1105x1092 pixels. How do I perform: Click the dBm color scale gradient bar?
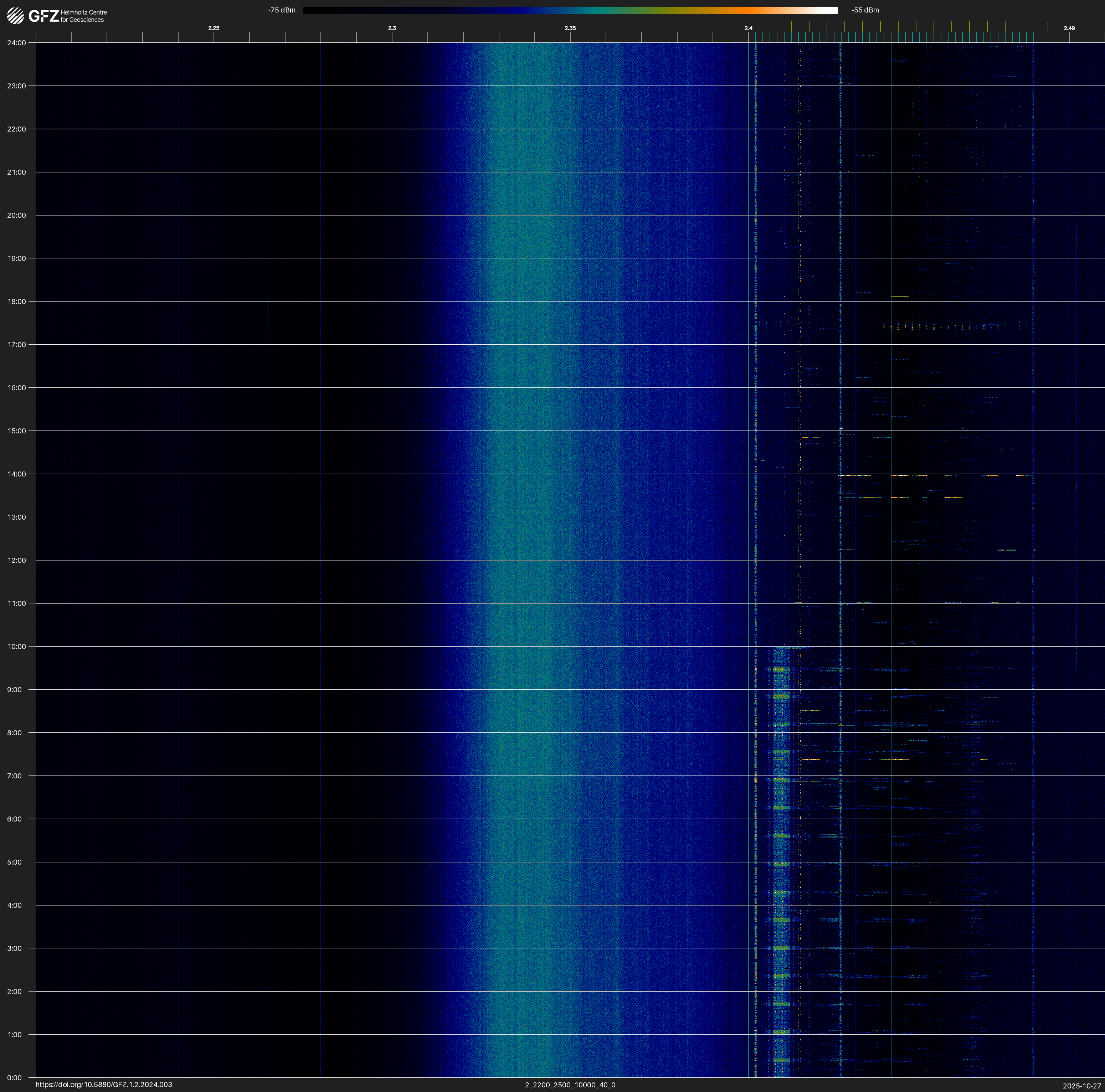point(570,10)
